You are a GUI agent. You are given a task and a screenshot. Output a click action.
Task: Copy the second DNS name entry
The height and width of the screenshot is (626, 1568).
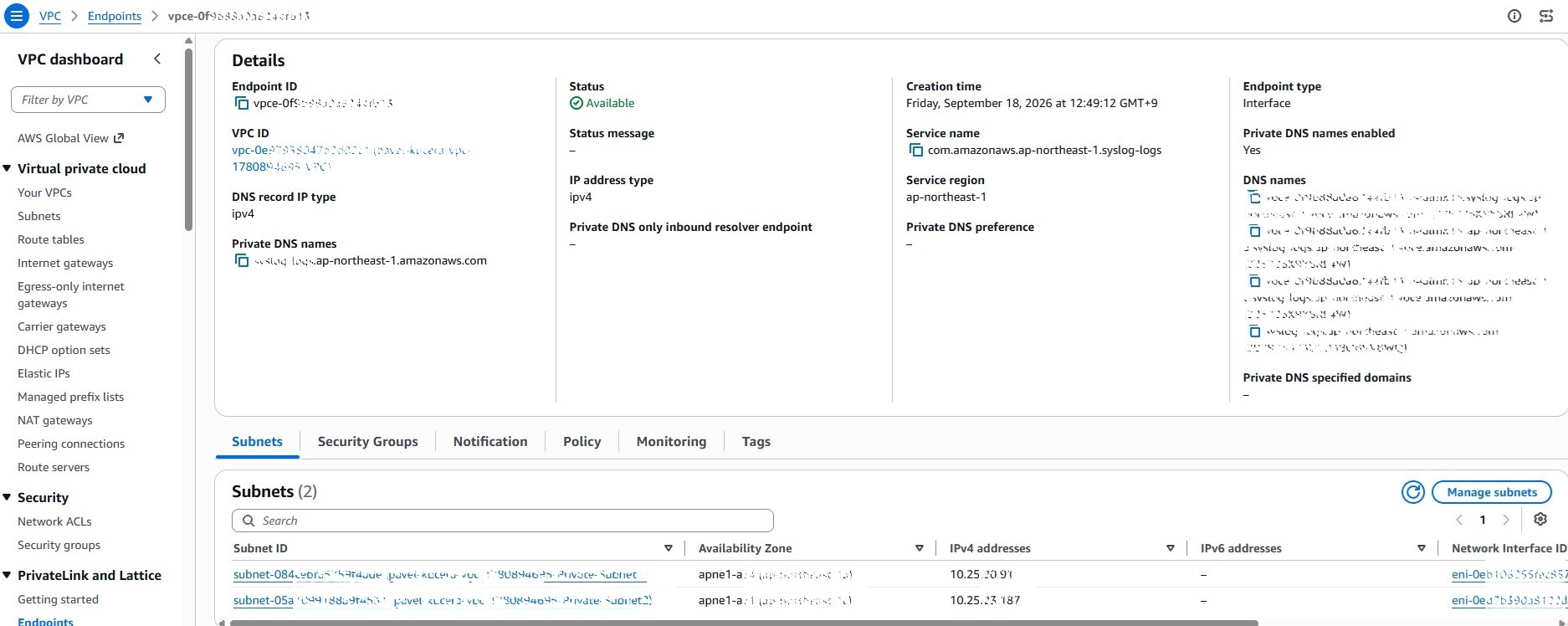click(1253, 231)
